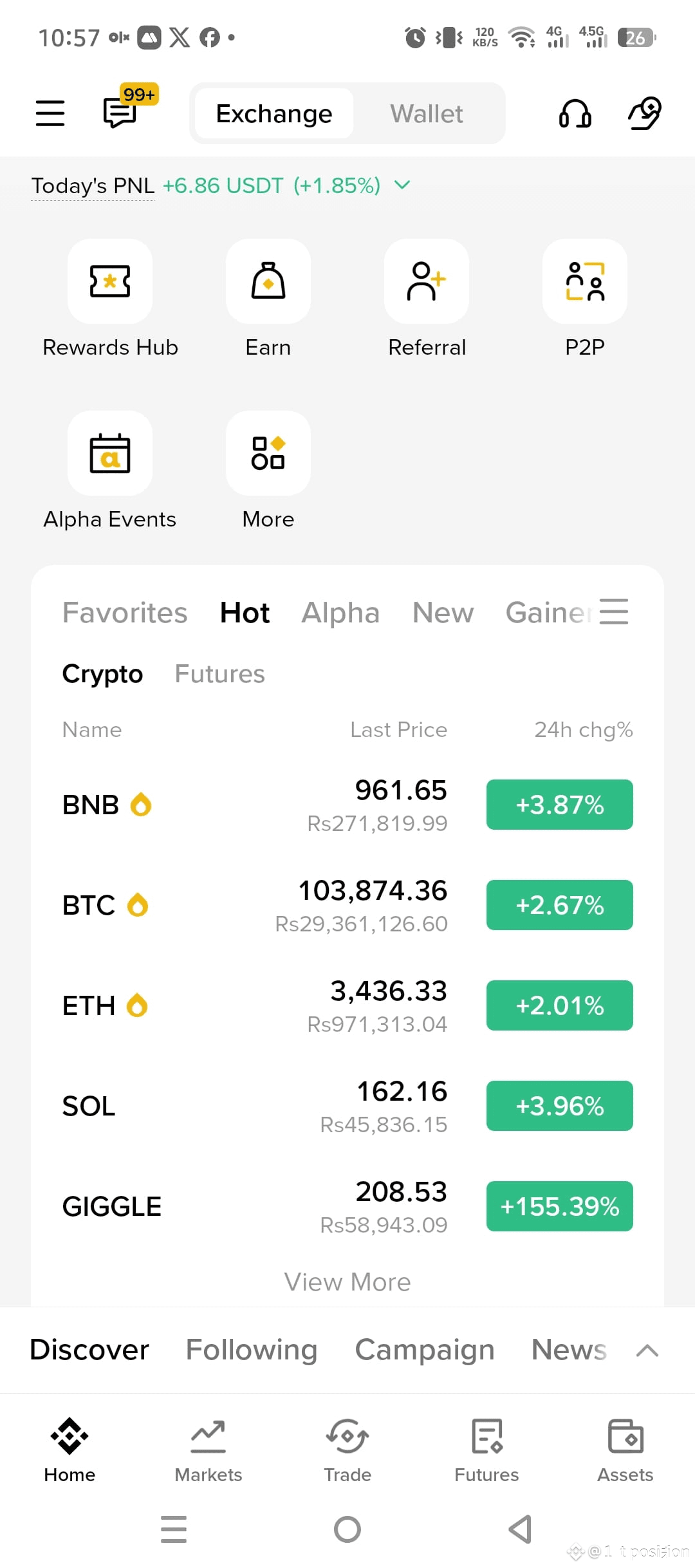This screenshot has height=1568, width=695.
Task: Expand Today's PNL dropdown arrow
Action: coord(402,185)
